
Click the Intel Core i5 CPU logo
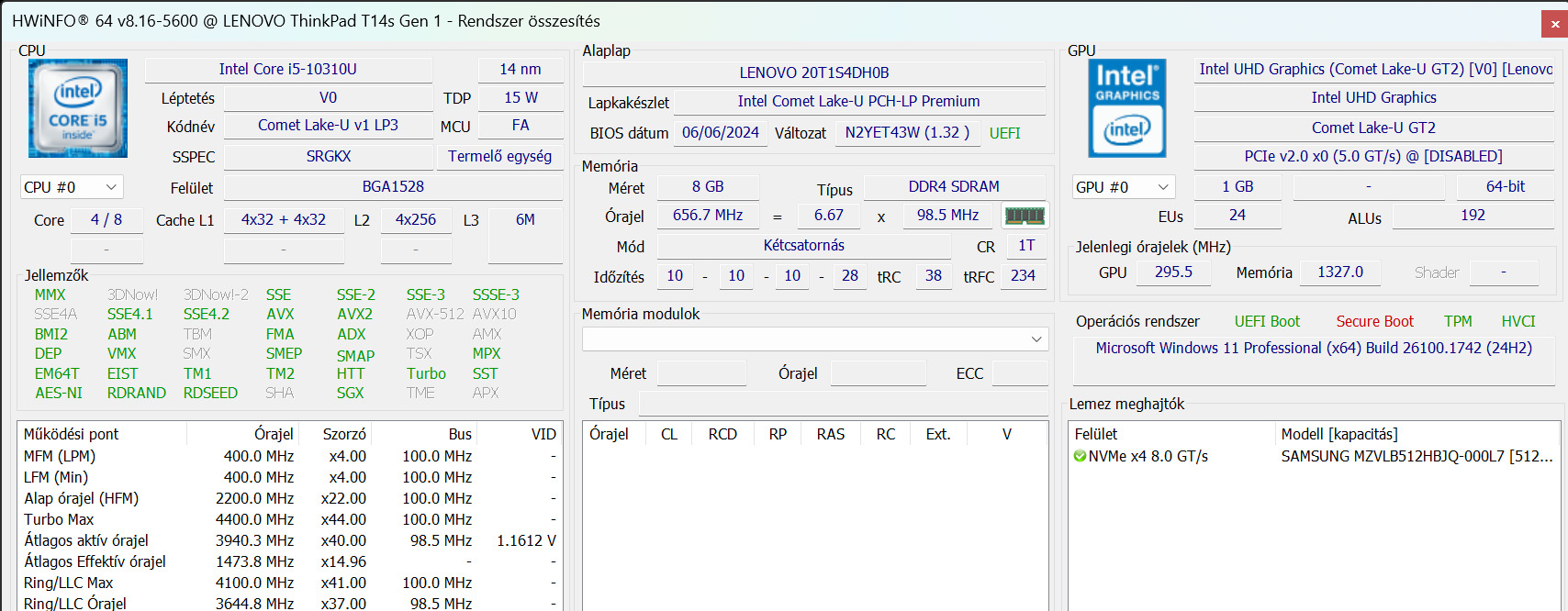pyautogui.click(x=78, y=109)
